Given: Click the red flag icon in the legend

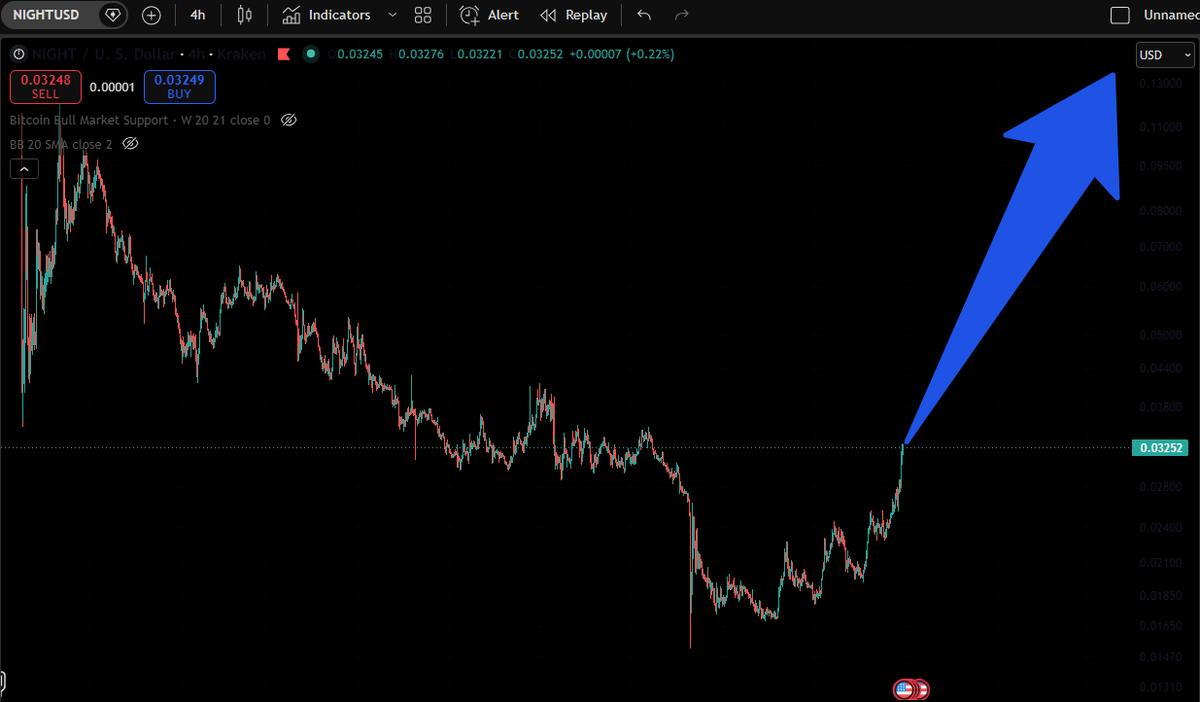Looking at the screenshot, I should click(284, 54).
